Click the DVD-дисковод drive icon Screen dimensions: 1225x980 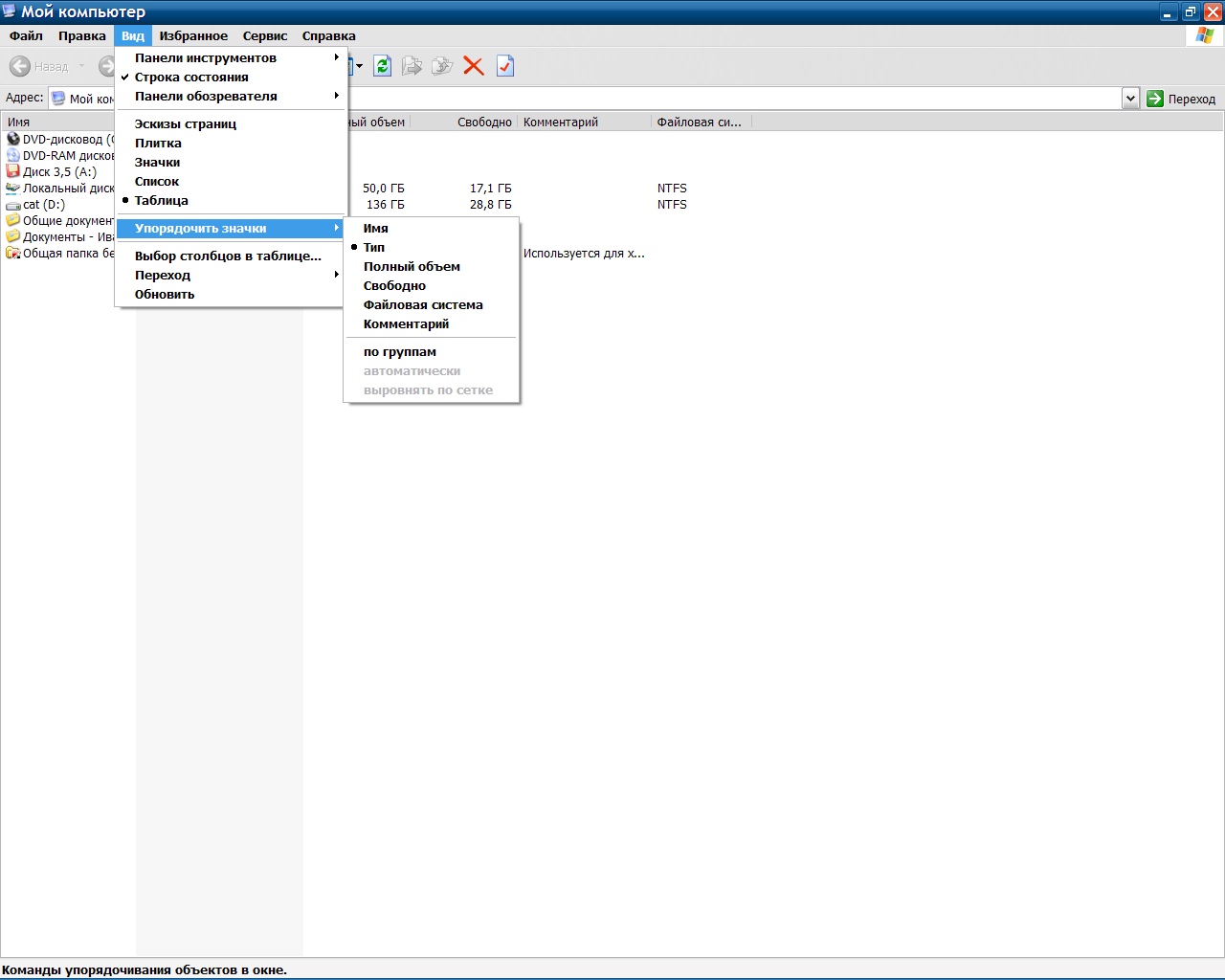(x=13, y=139)
